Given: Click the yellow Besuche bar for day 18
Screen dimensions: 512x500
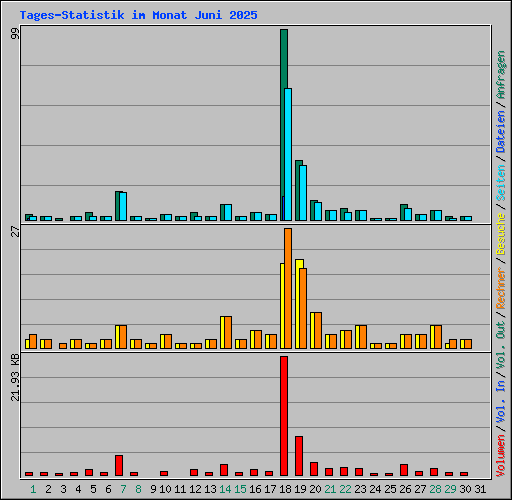Looking at the screenshot, I should [282, 306].
